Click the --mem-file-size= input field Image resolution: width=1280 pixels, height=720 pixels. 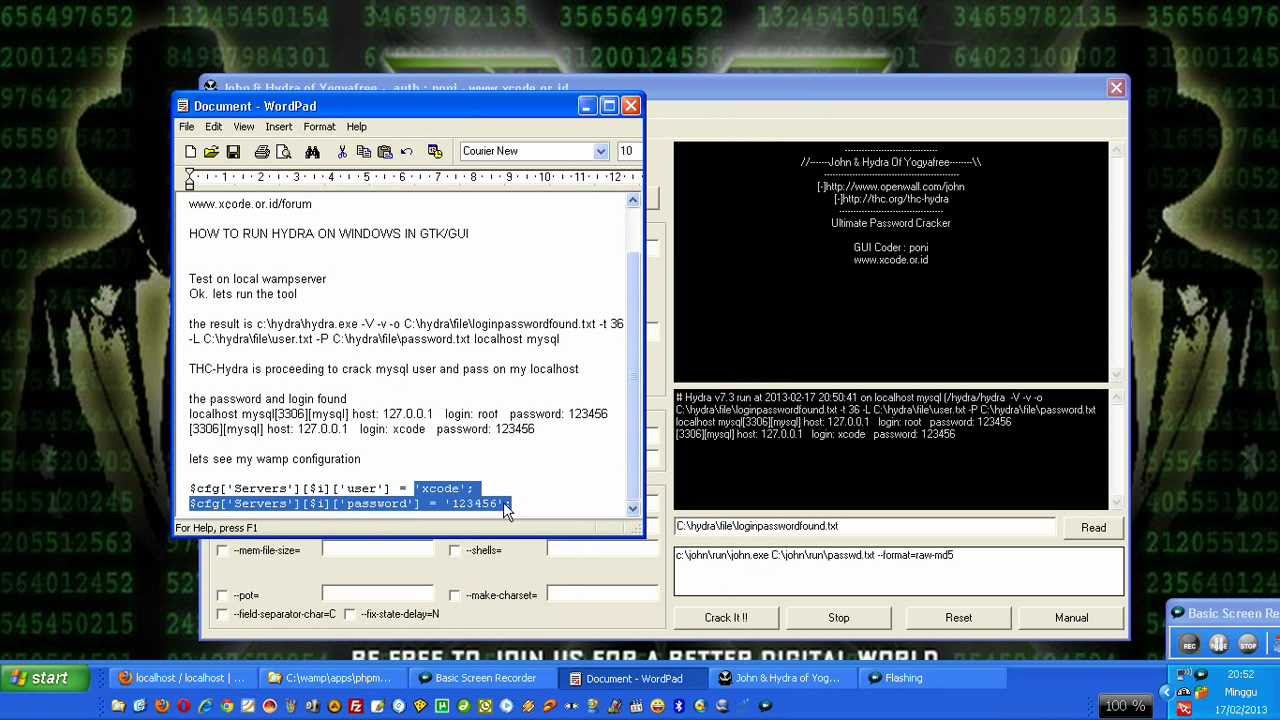click(377, 550)
